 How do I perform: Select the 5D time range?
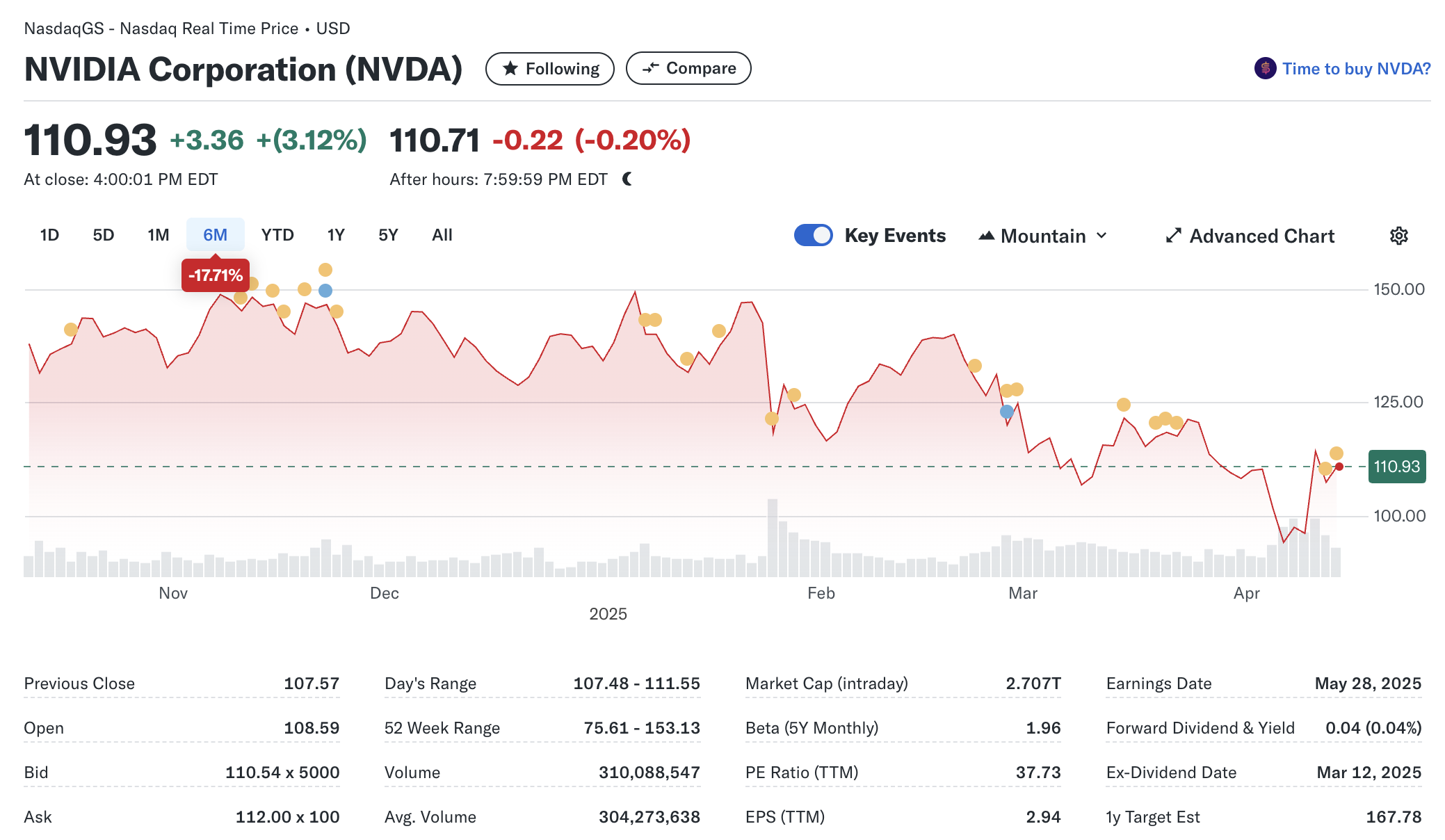[103, 235]
